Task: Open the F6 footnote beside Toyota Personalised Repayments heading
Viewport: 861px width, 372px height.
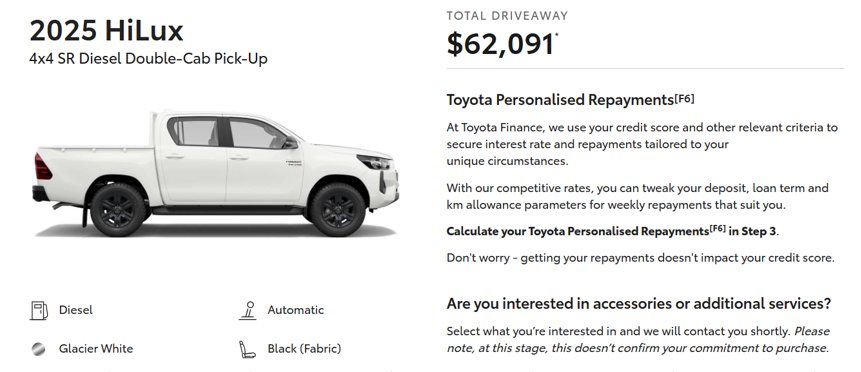Action: (684, 99)
